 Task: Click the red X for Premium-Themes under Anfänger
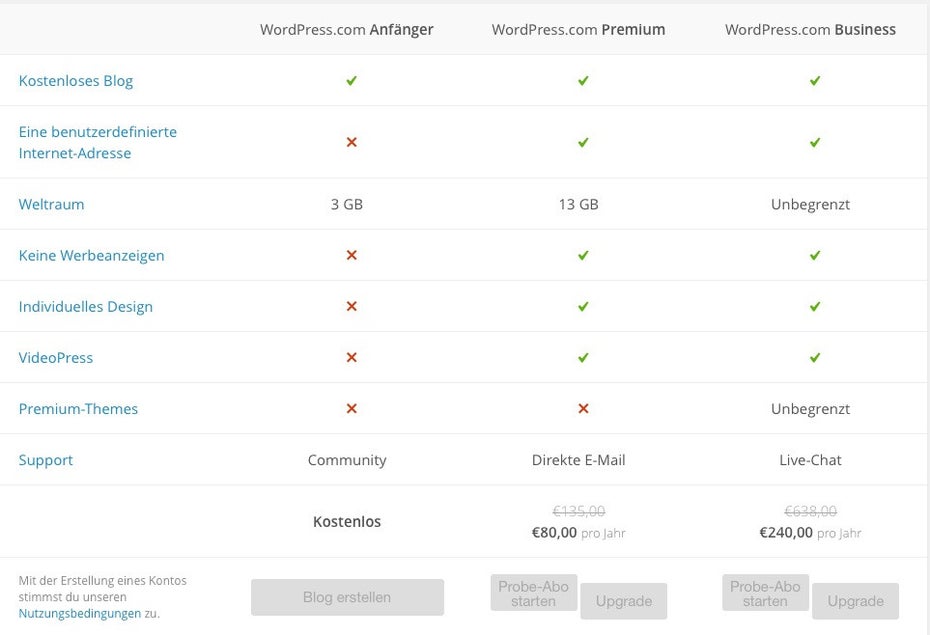tap(352, 409)
